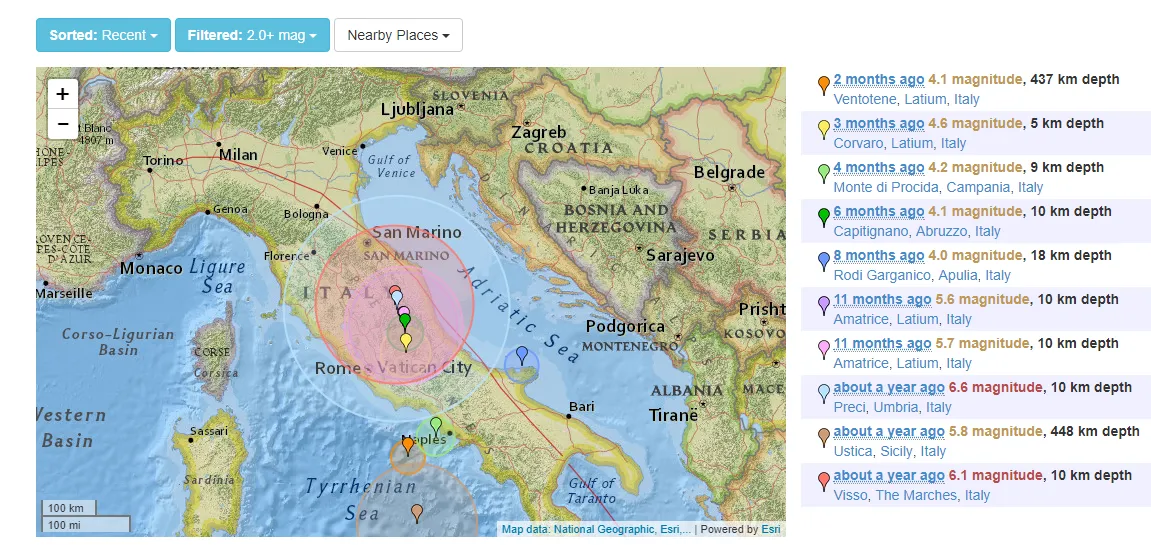The image size is (1151, 545).
Task: Click the Ventotene place link
Action: 864,99
